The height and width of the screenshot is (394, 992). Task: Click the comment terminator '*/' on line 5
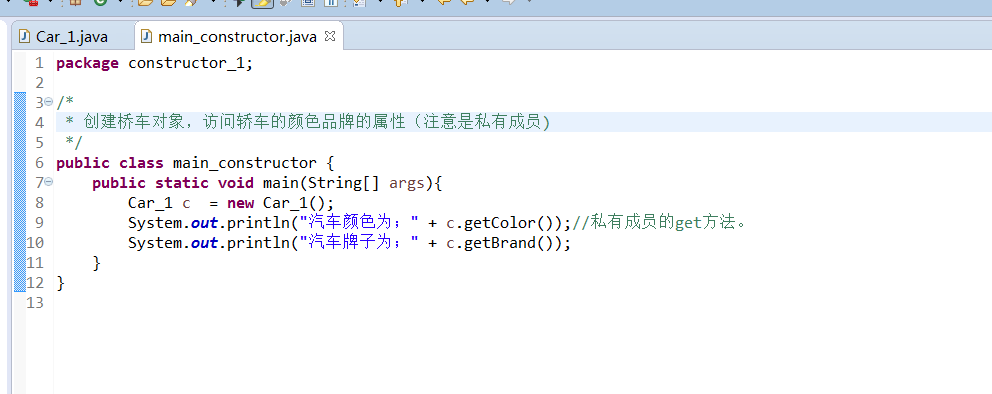click(74, 142)
